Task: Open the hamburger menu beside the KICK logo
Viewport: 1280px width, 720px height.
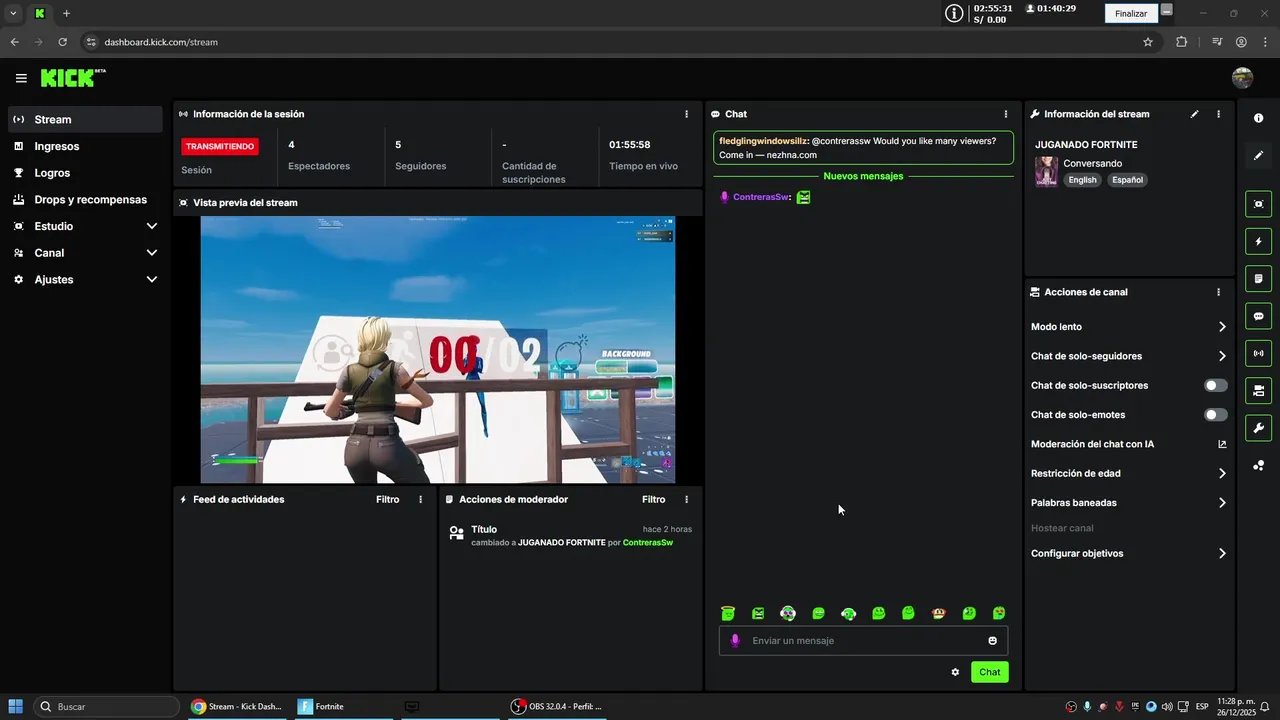Action: (x=21, y=78)
